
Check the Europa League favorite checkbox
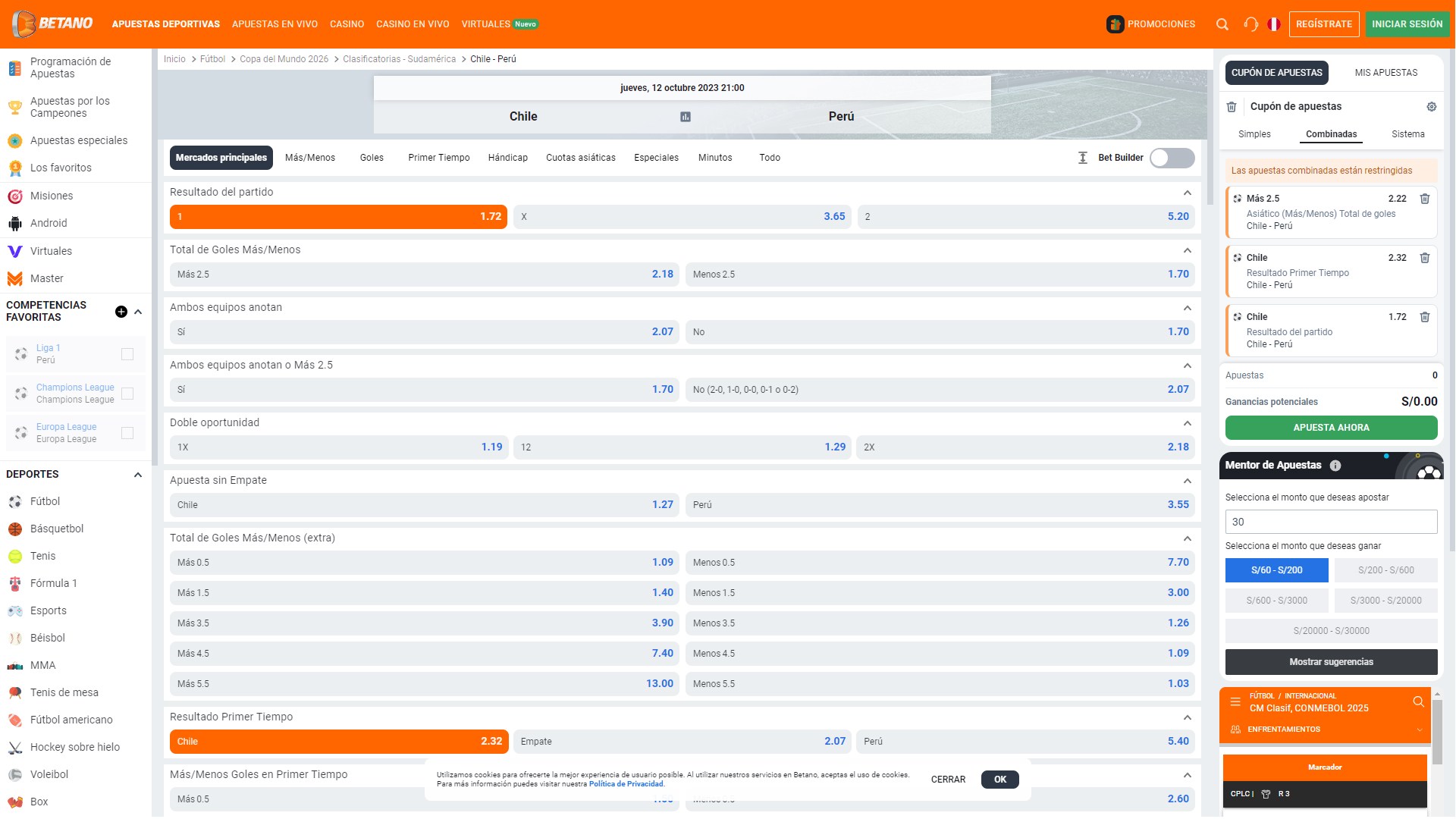127,433
